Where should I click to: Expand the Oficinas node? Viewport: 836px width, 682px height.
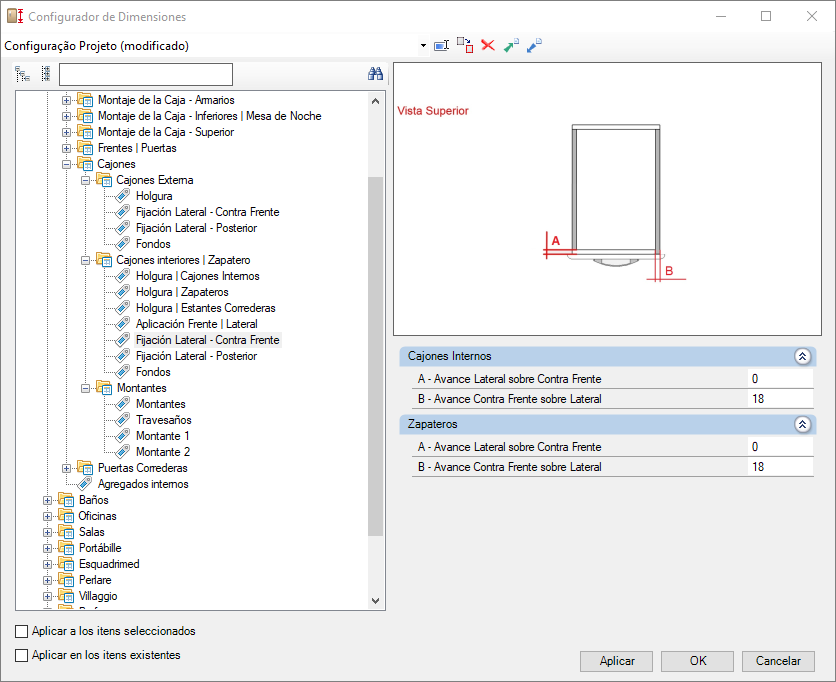coord(47,516)
